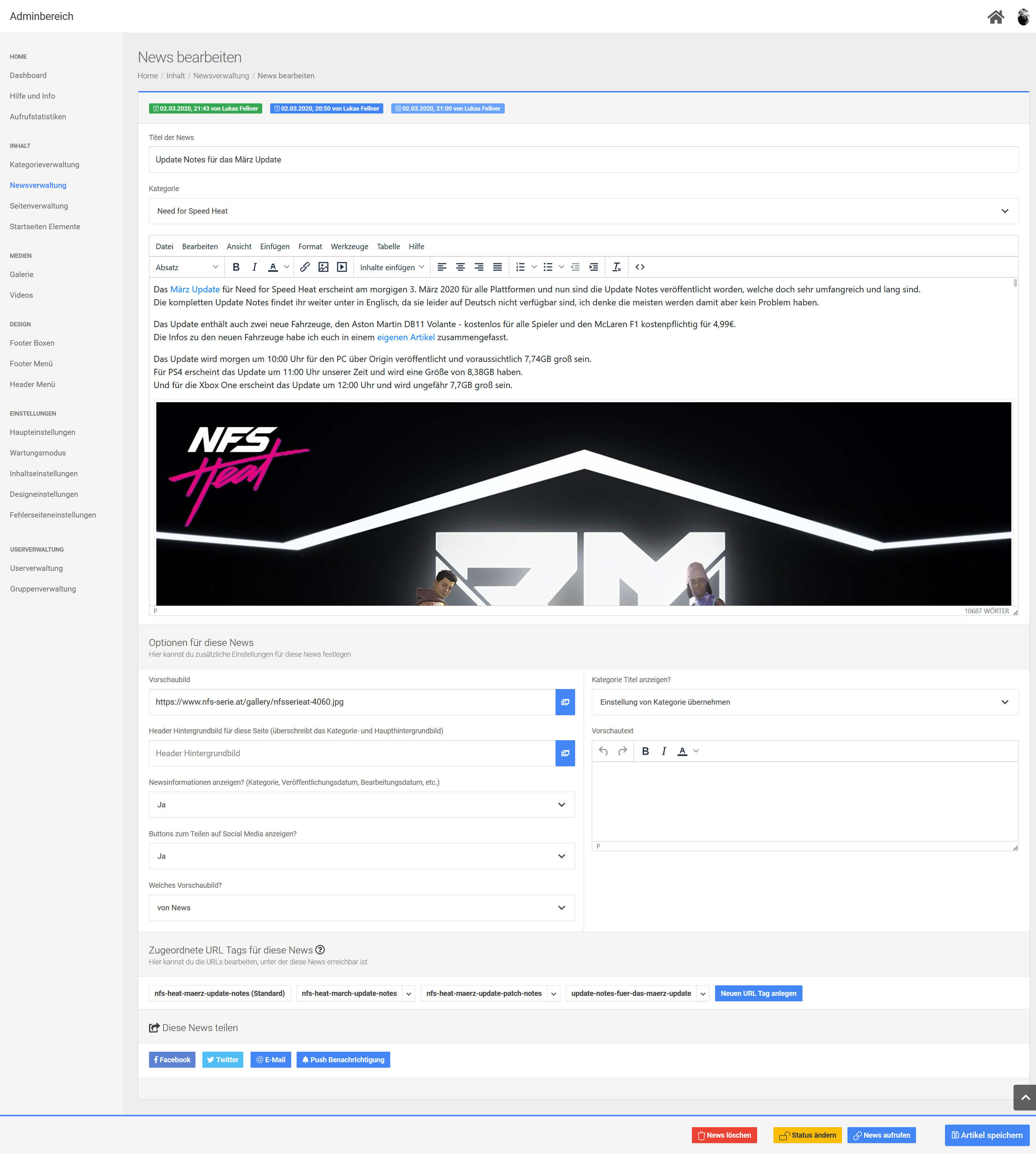The width and height of the screenshot is (1036, 1154).
Task: Click the Titel der News input field
Action: (583, 160)
